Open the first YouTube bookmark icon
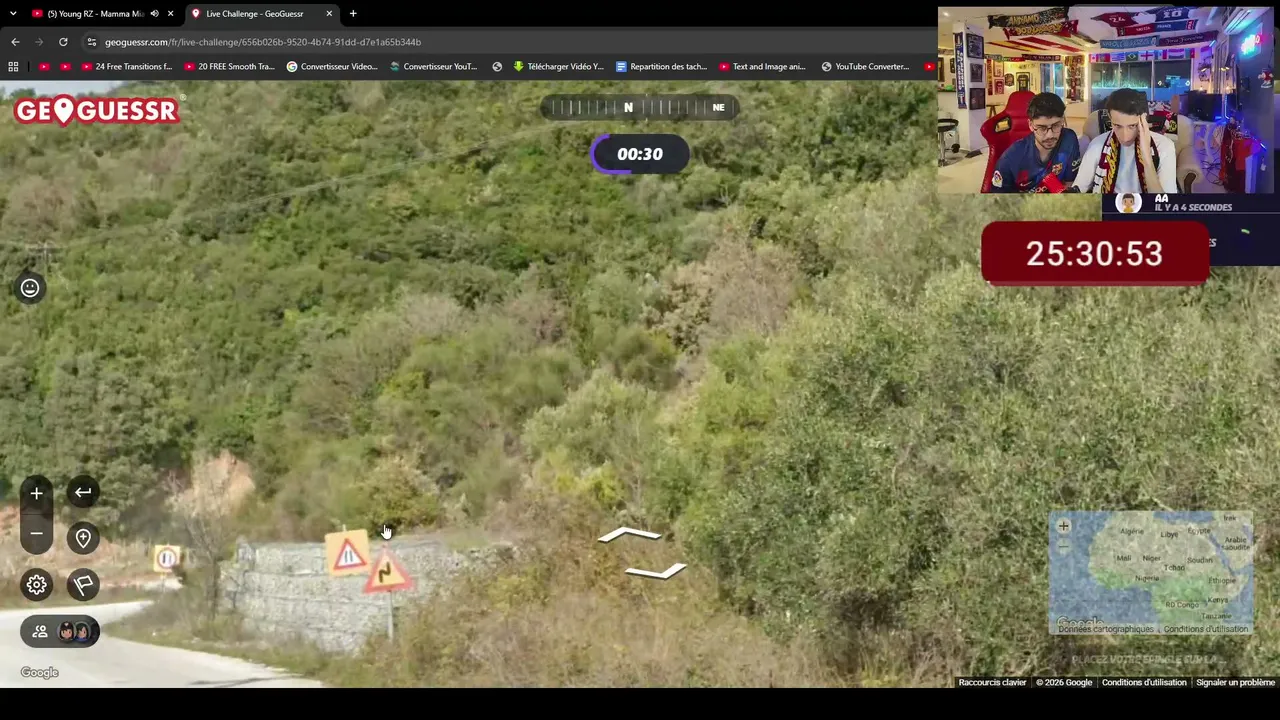 click(44, 67)
